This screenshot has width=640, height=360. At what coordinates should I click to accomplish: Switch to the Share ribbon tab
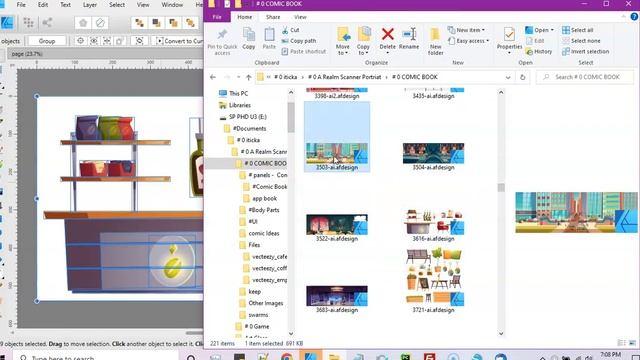pyautogui.click(x=273, y=17)
